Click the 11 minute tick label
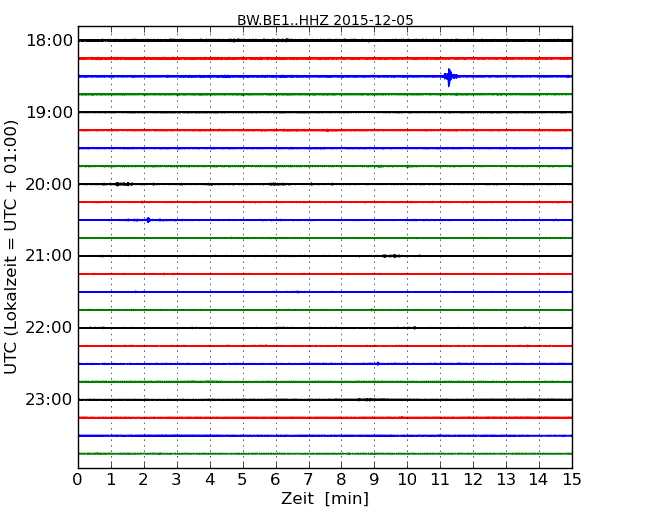Screen dimensions: 650x520 pyautogui.click(x=440, y=480)
